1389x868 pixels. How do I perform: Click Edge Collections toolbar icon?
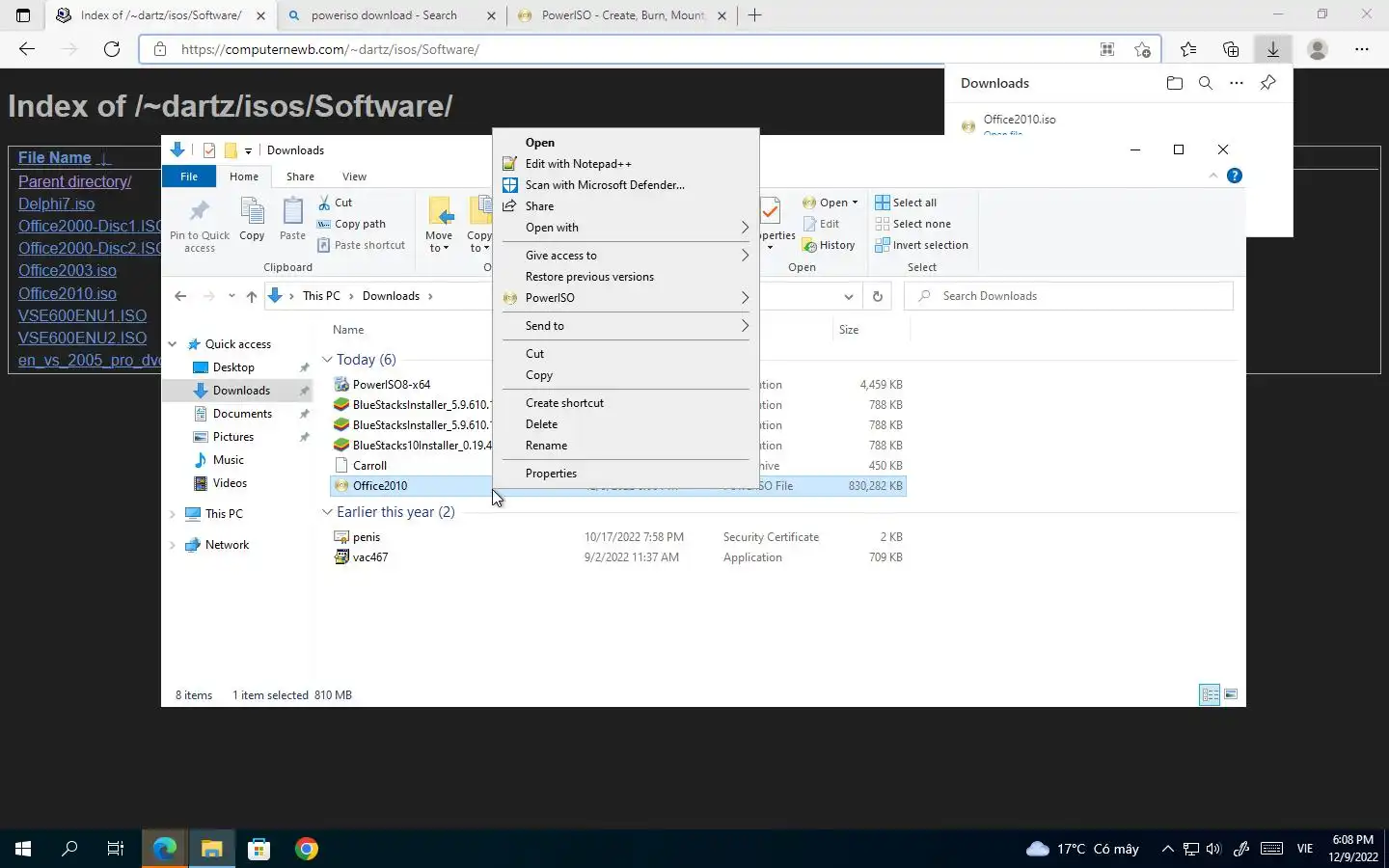(x=1230, y=49)
